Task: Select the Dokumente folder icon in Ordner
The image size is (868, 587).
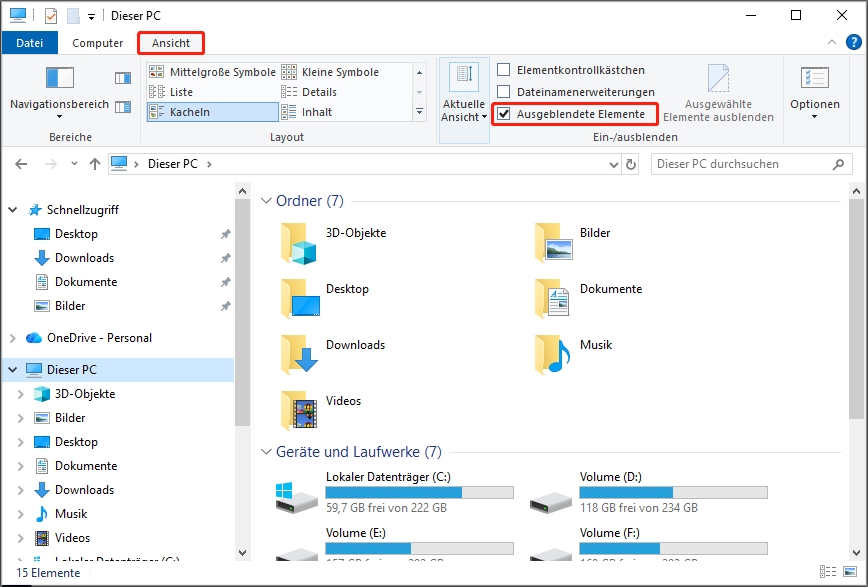Action: coord(552,299)
